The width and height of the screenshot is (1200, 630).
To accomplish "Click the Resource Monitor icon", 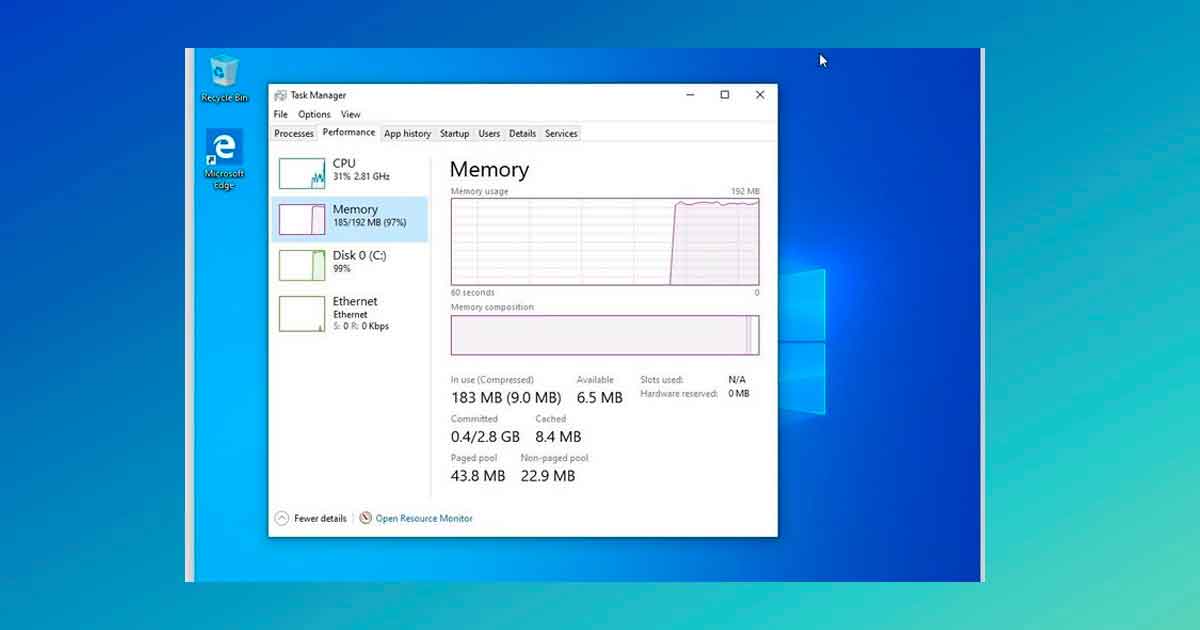I will pyautogui.click(x=365, y=518).
